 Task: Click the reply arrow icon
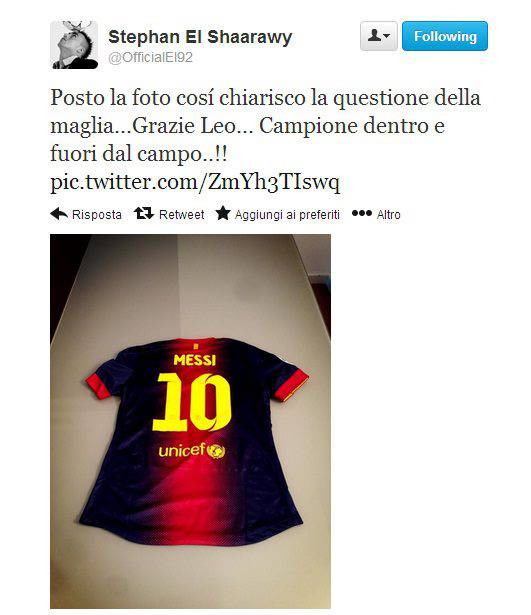pyautogui.click(x=59, y=214)
